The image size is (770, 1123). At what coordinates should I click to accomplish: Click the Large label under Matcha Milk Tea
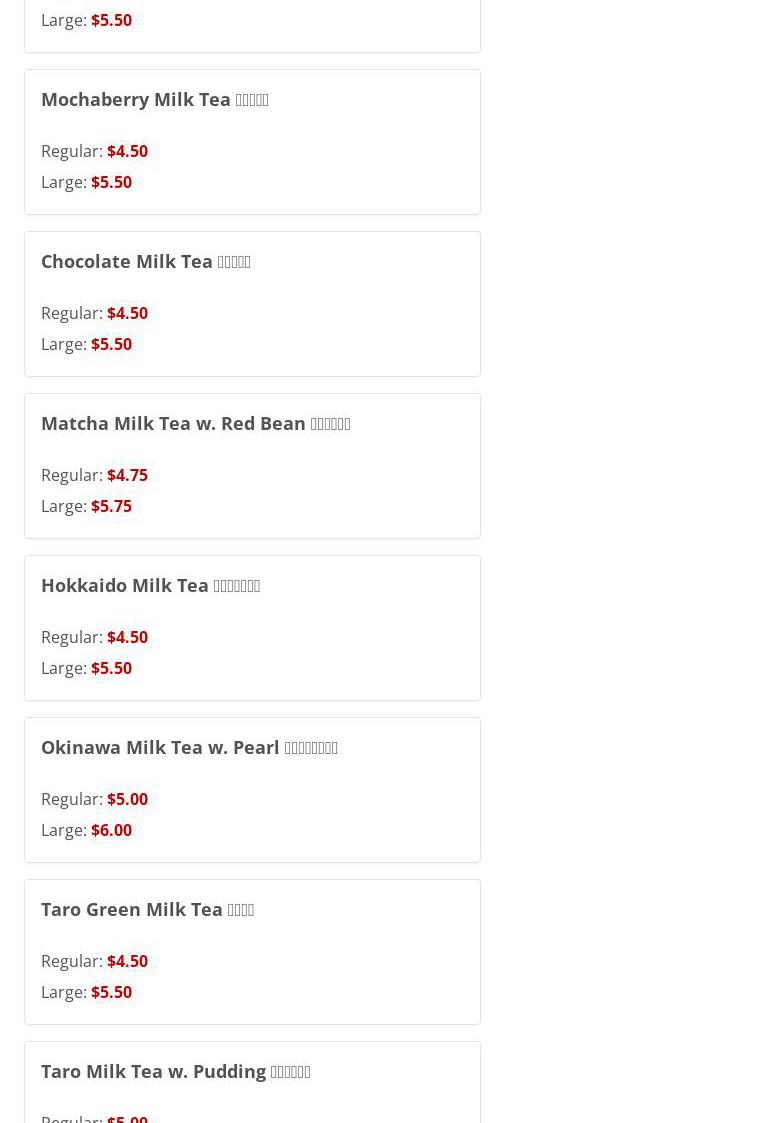tap(63, 507)
